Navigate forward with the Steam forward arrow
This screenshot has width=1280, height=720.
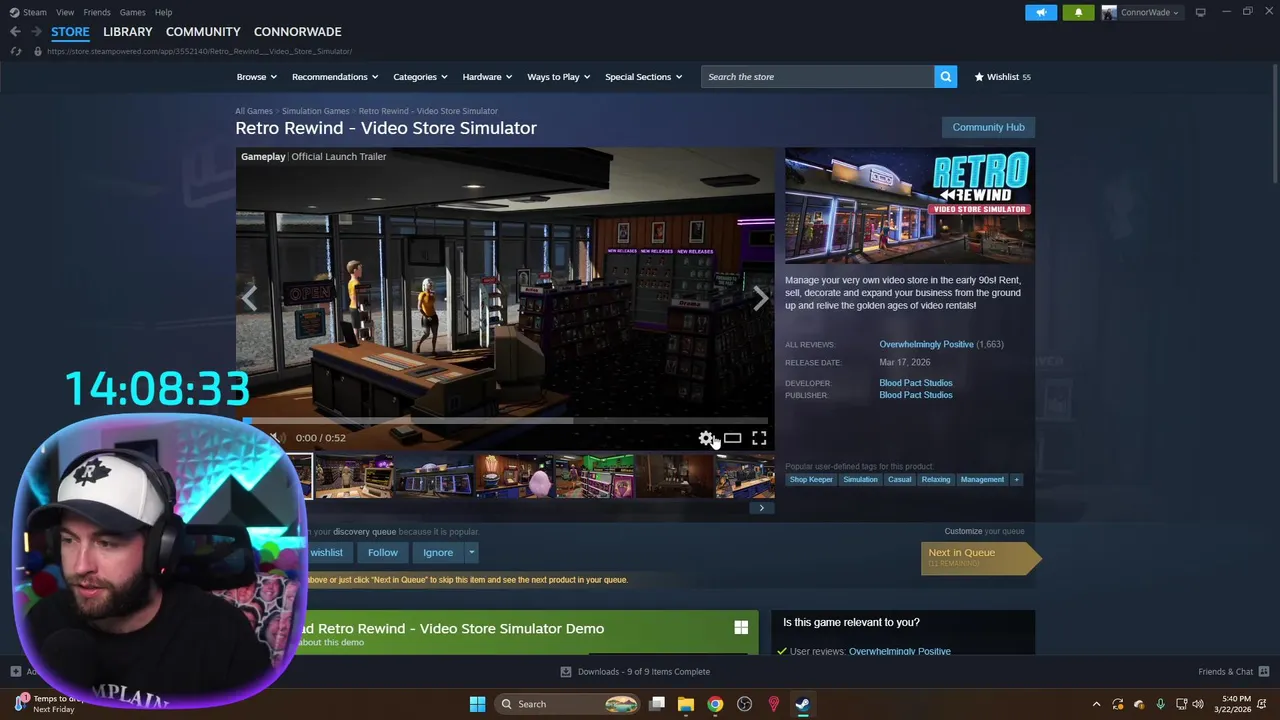(x=37, y=32)
